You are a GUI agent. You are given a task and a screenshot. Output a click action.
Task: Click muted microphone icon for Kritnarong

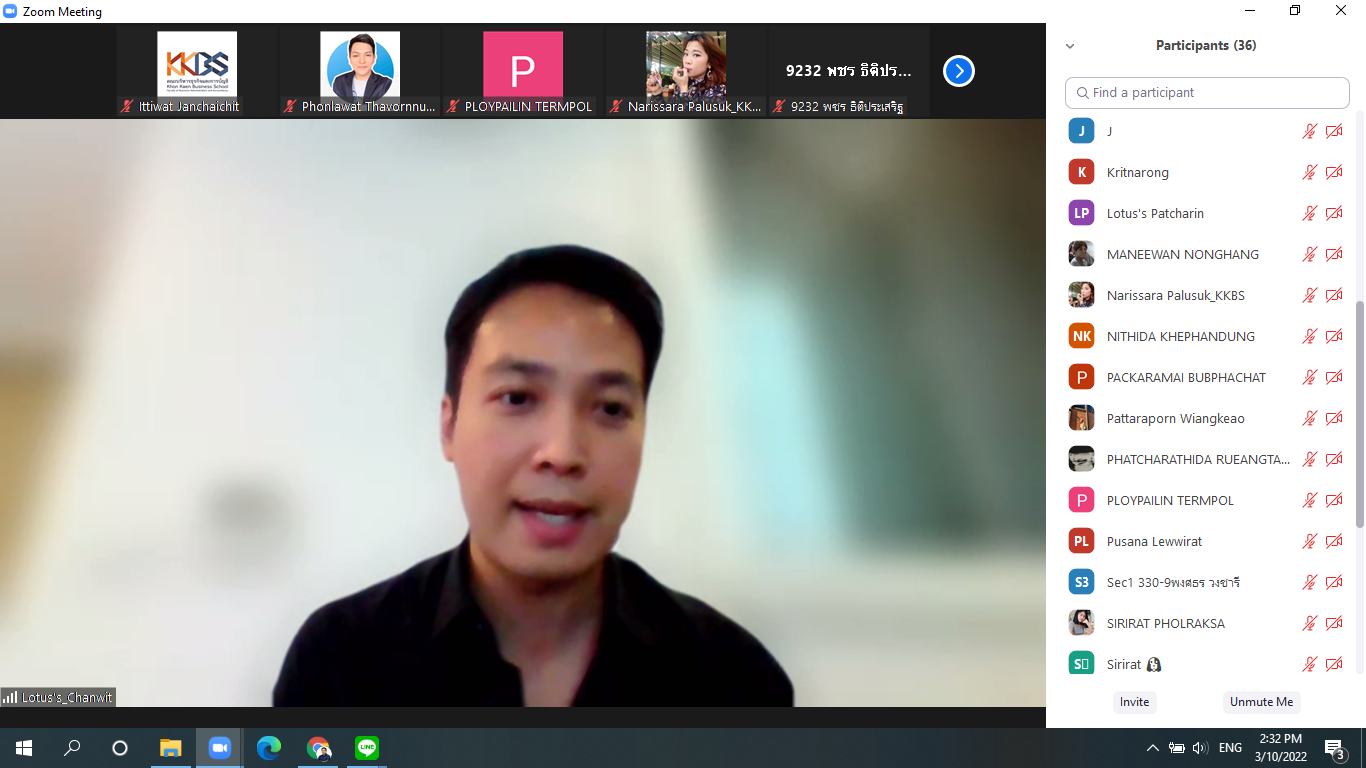(1310, 172)
